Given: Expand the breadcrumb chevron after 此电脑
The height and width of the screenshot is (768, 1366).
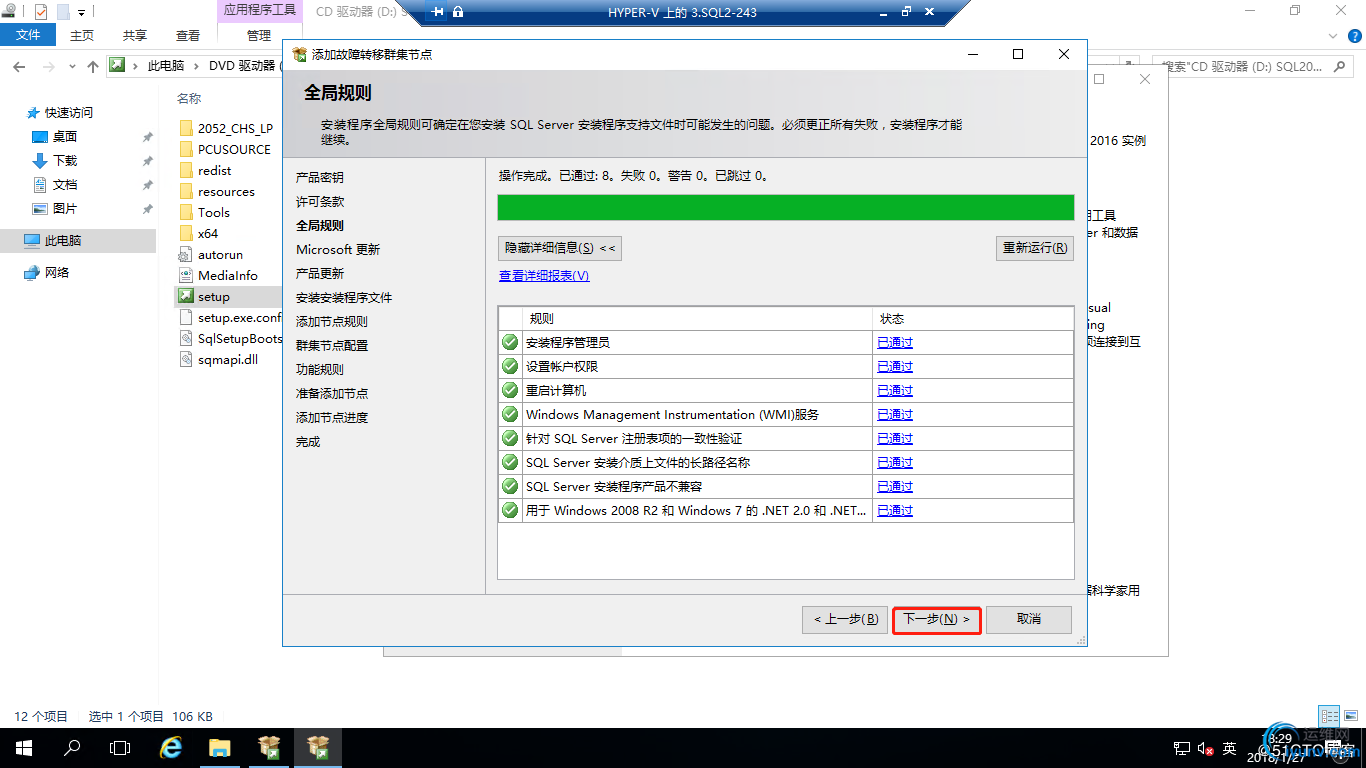Looking at the screenshot, I should [196, 66].
